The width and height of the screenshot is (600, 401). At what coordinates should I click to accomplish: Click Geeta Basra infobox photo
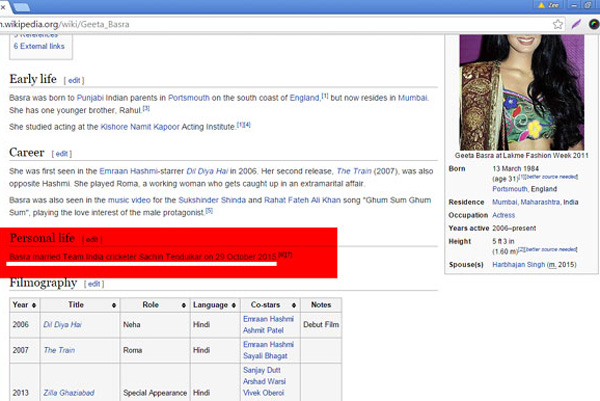(522, 92)
